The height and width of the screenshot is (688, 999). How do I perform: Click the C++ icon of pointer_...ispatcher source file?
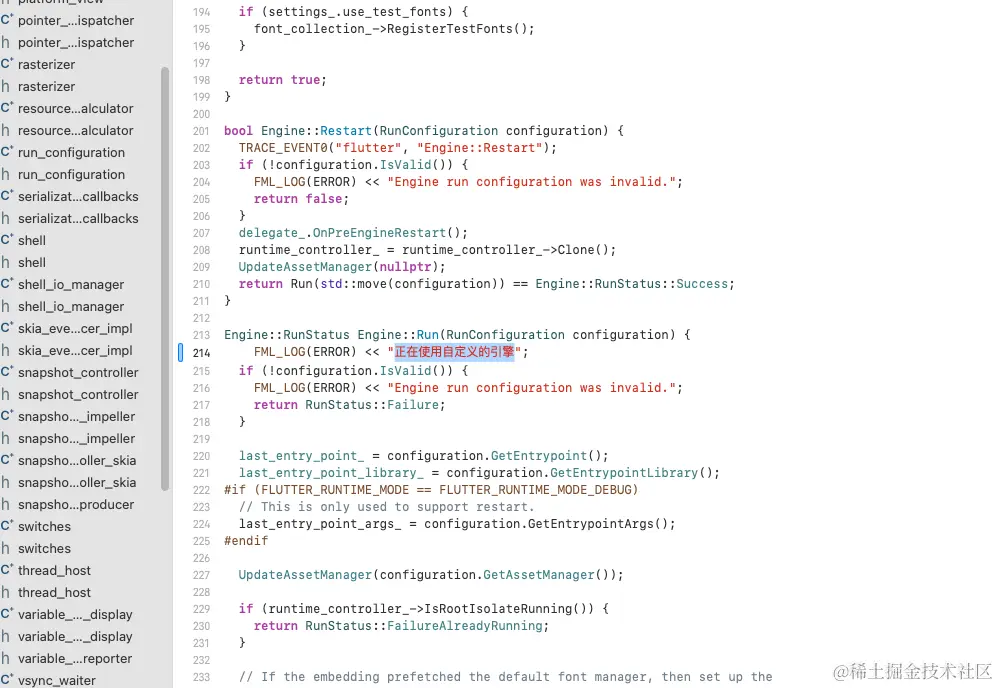7,20
